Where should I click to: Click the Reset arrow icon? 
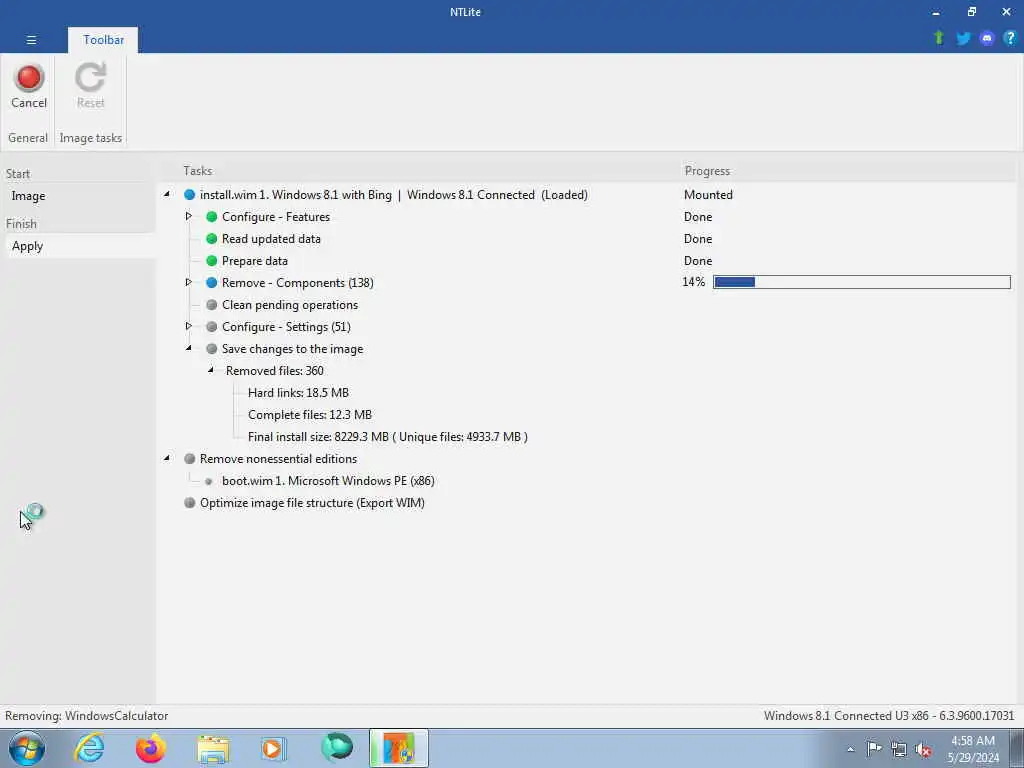pyautogui.click(x=90, y=77)
